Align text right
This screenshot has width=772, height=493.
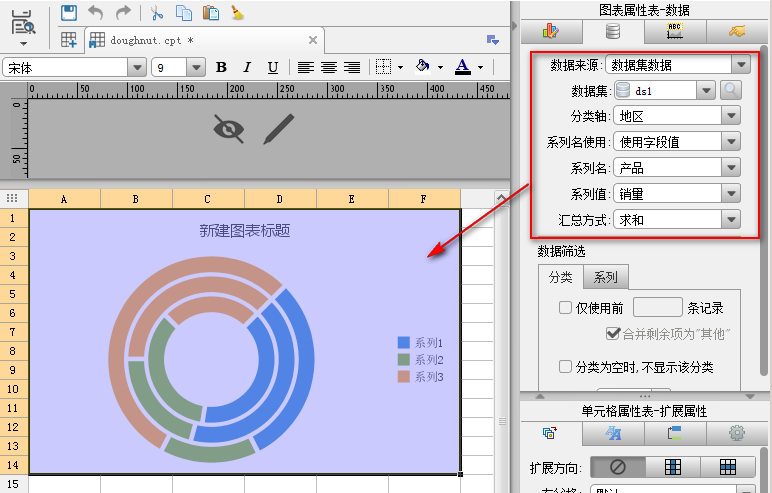point(352,67)
